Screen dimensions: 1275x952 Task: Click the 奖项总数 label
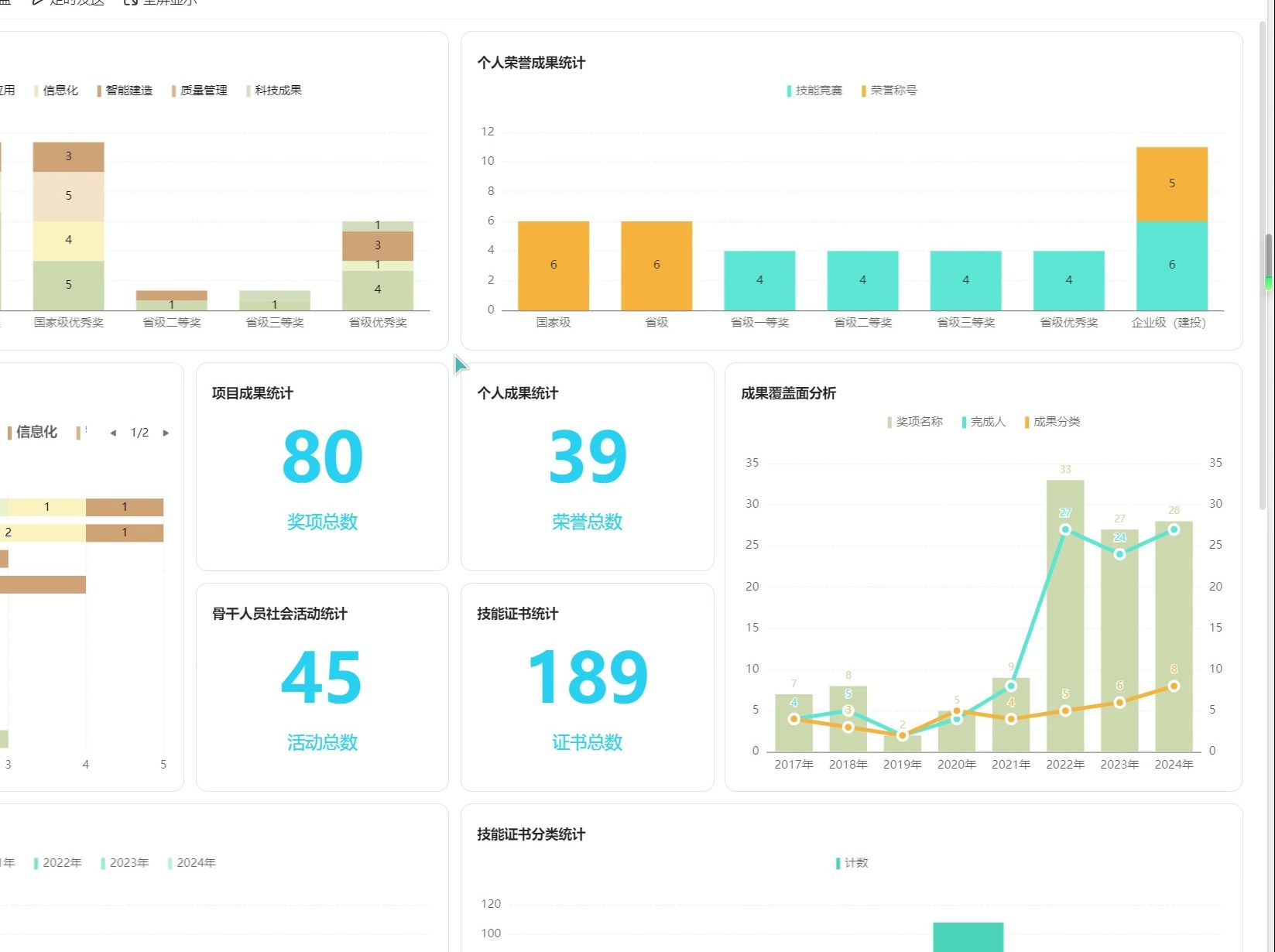click(322, 522)
